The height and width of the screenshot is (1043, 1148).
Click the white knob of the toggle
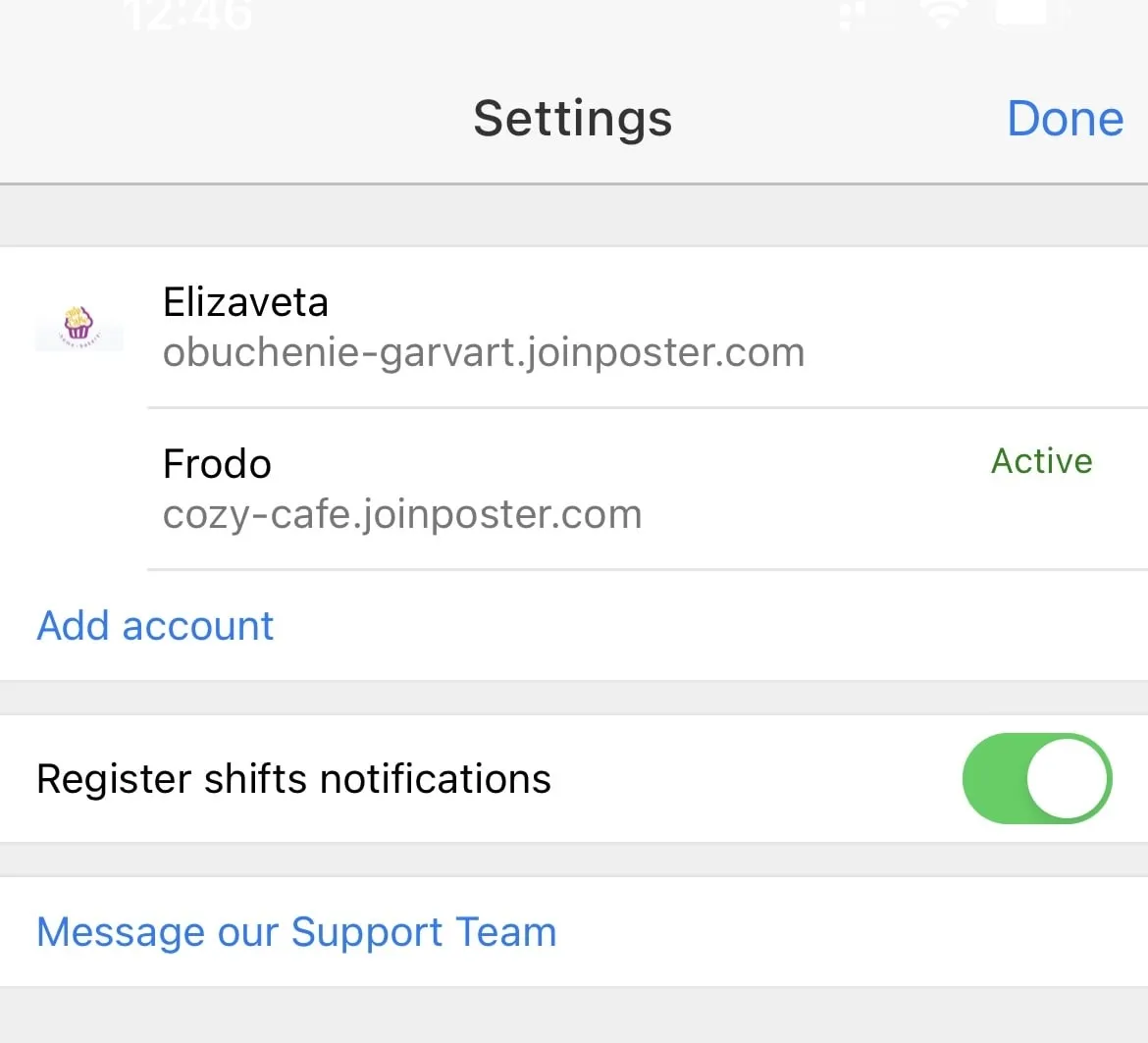coord(1068,778)
